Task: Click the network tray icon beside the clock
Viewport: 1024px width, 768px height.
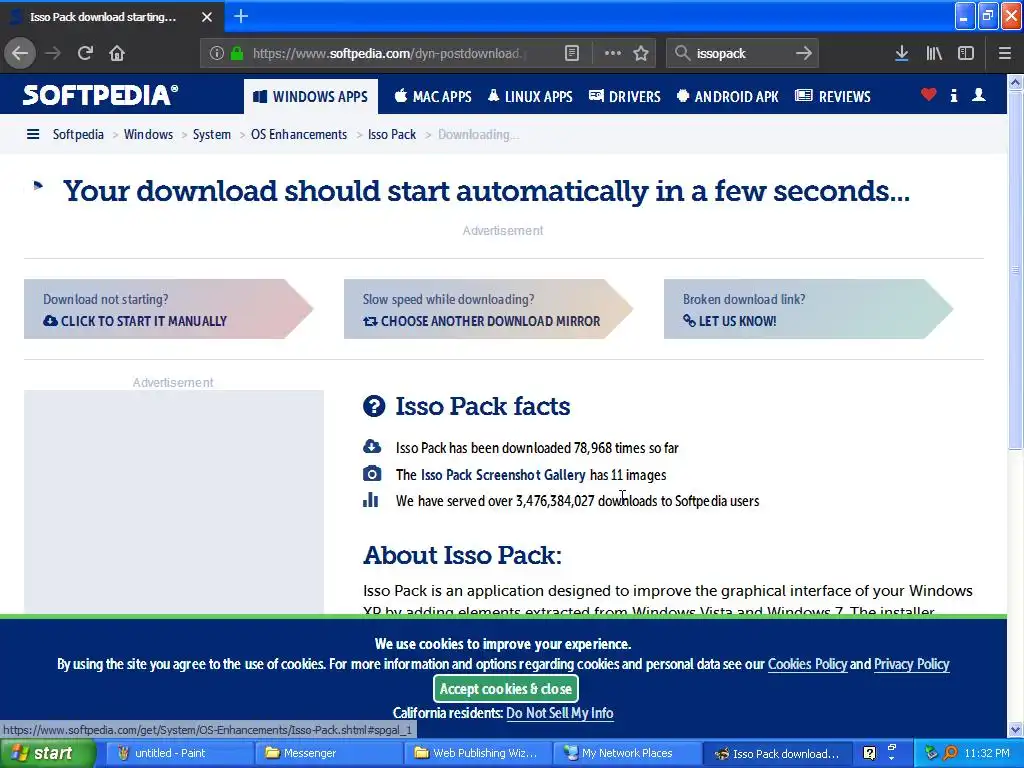Action: (931, 753)
